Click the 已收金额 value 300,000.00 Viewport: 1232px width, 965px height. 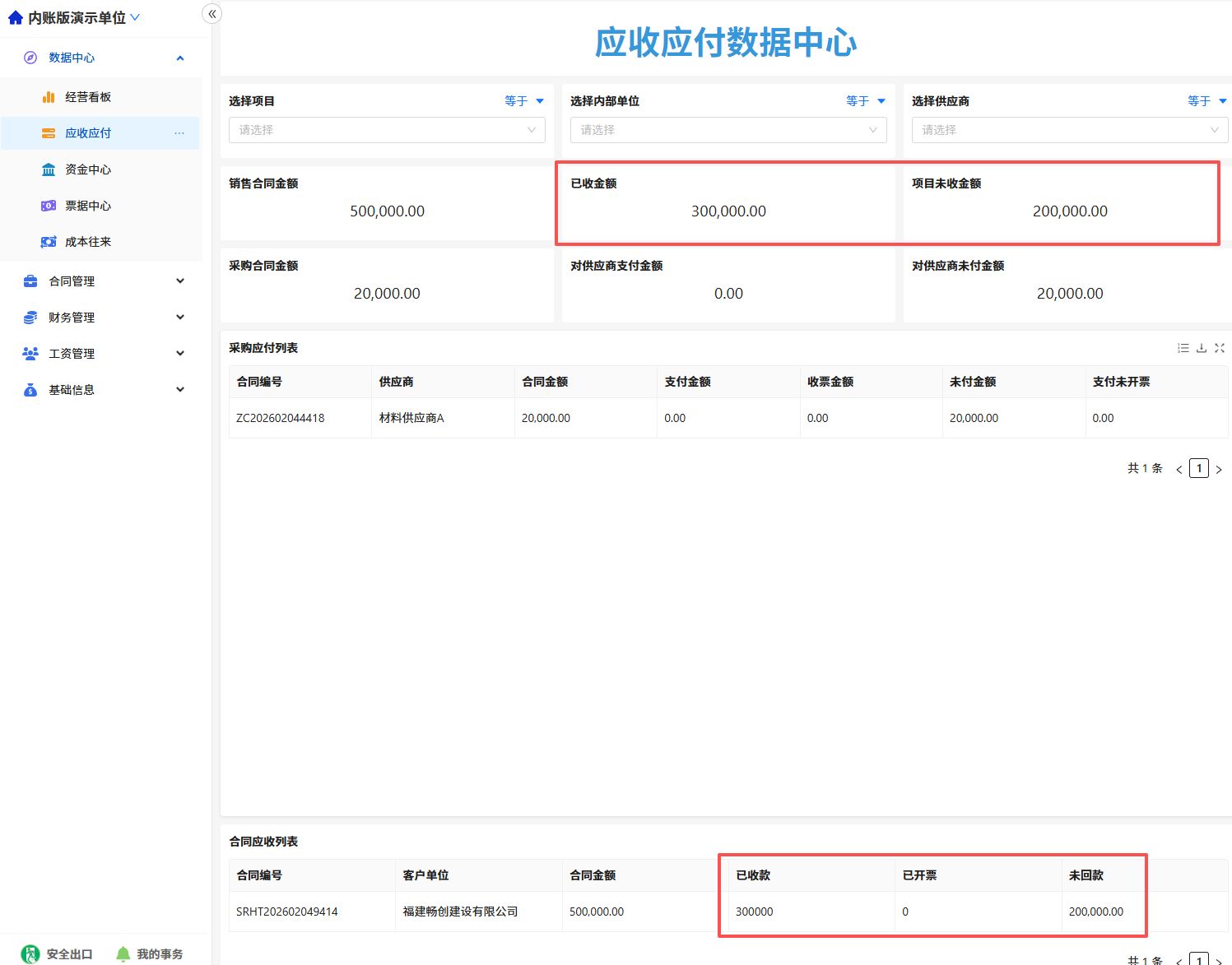click(x=728, y=211)
